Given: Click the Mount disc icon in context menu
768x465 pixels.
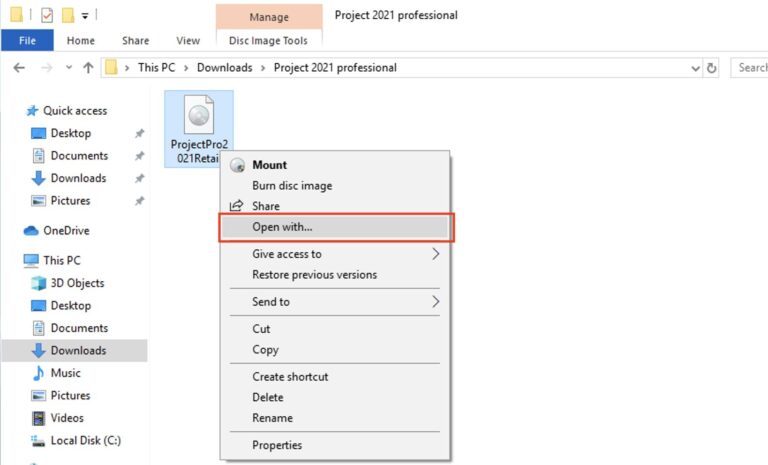Looking at the screenshot, I should coord(238,165).
